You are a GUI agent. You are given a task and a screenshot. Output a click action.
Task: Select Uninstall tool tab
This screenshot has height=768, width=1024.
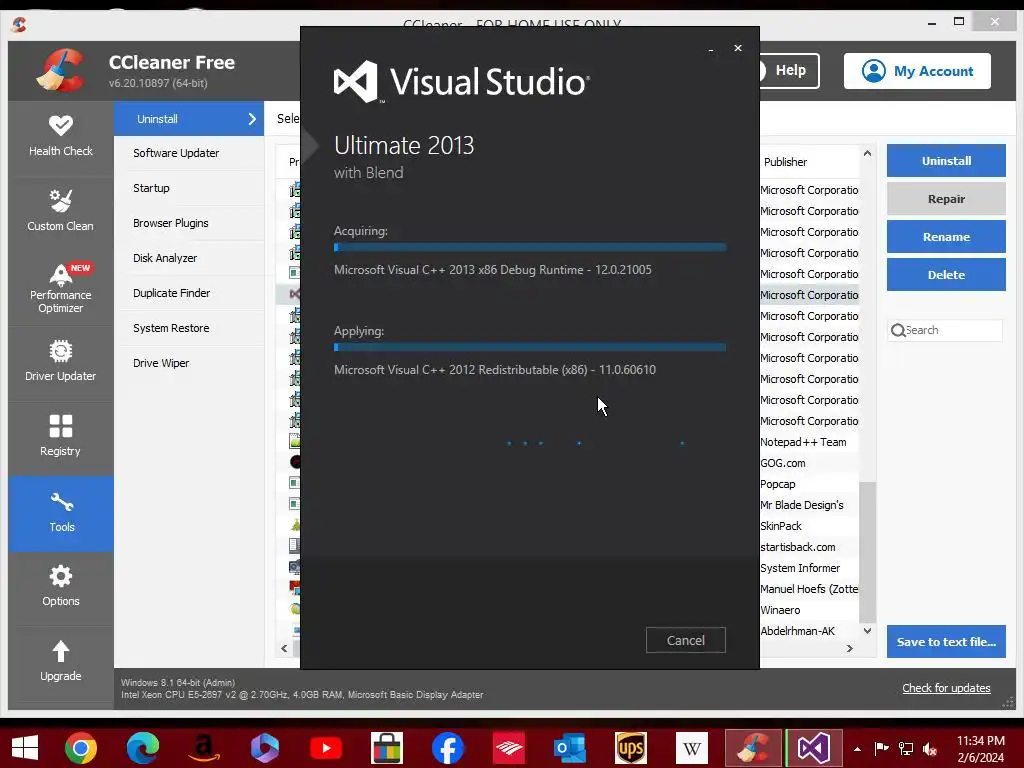click(x=189, y=119)
